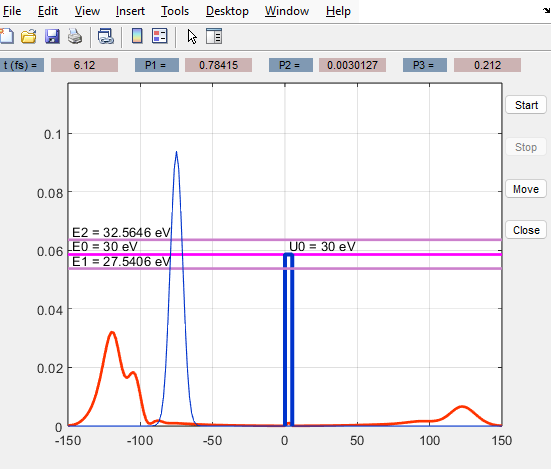Screen dimensions: 551x469
Task: Open the Edit menu
Action: 48,11
